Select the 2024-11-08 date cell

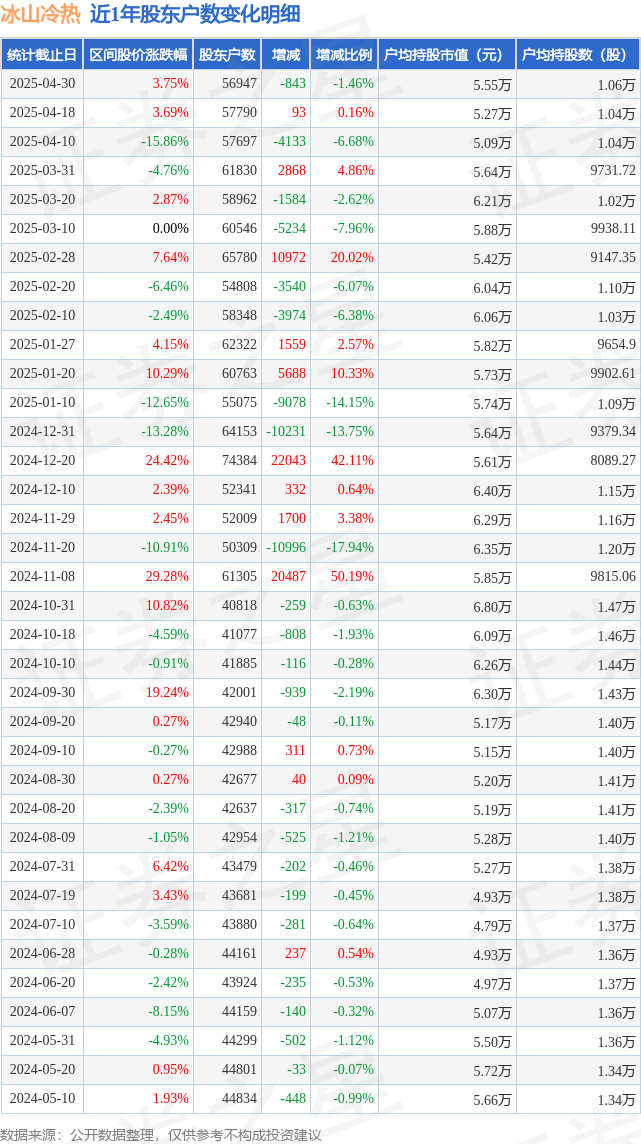(42, 576)
